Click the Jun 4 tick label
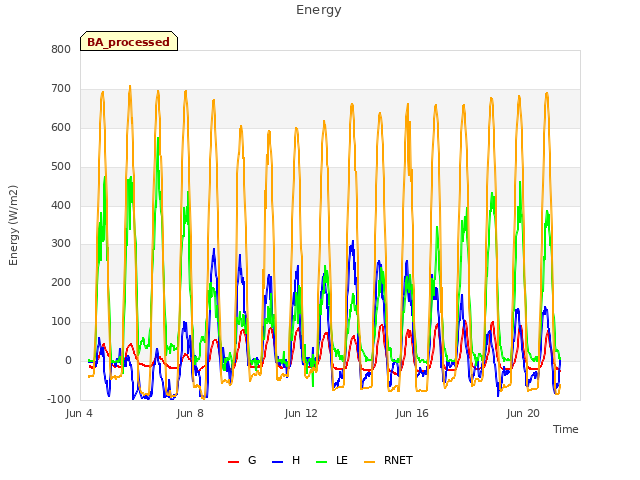This screenshot has width=640, height=480. [x=79, y=413]
